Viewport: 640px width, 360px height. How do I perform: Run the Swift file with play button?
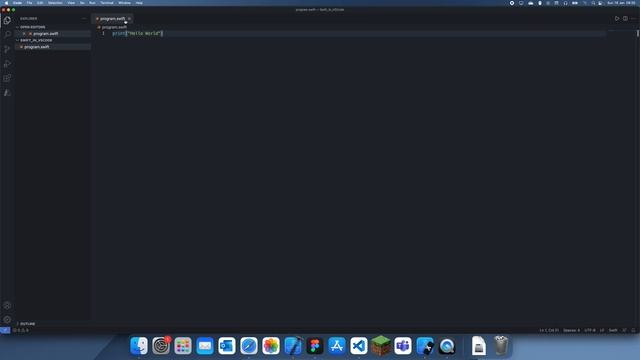[x=617, y=18]
